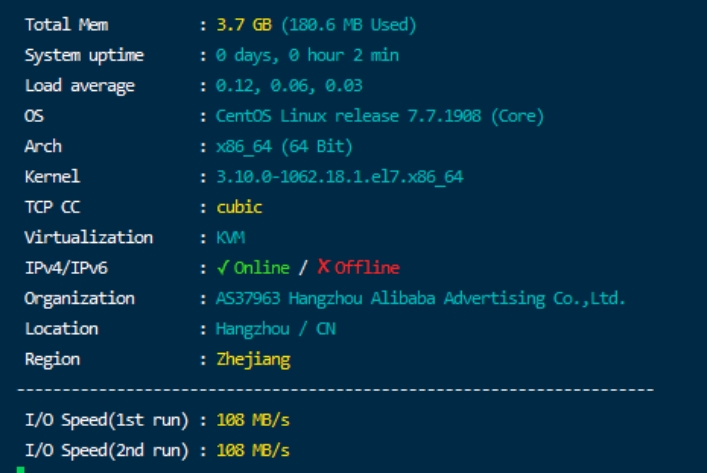Click the yellow cubic TCP CC value
The width and height of the screenshot is (707, 473).
pyautogui.click(x=239, y=207)
